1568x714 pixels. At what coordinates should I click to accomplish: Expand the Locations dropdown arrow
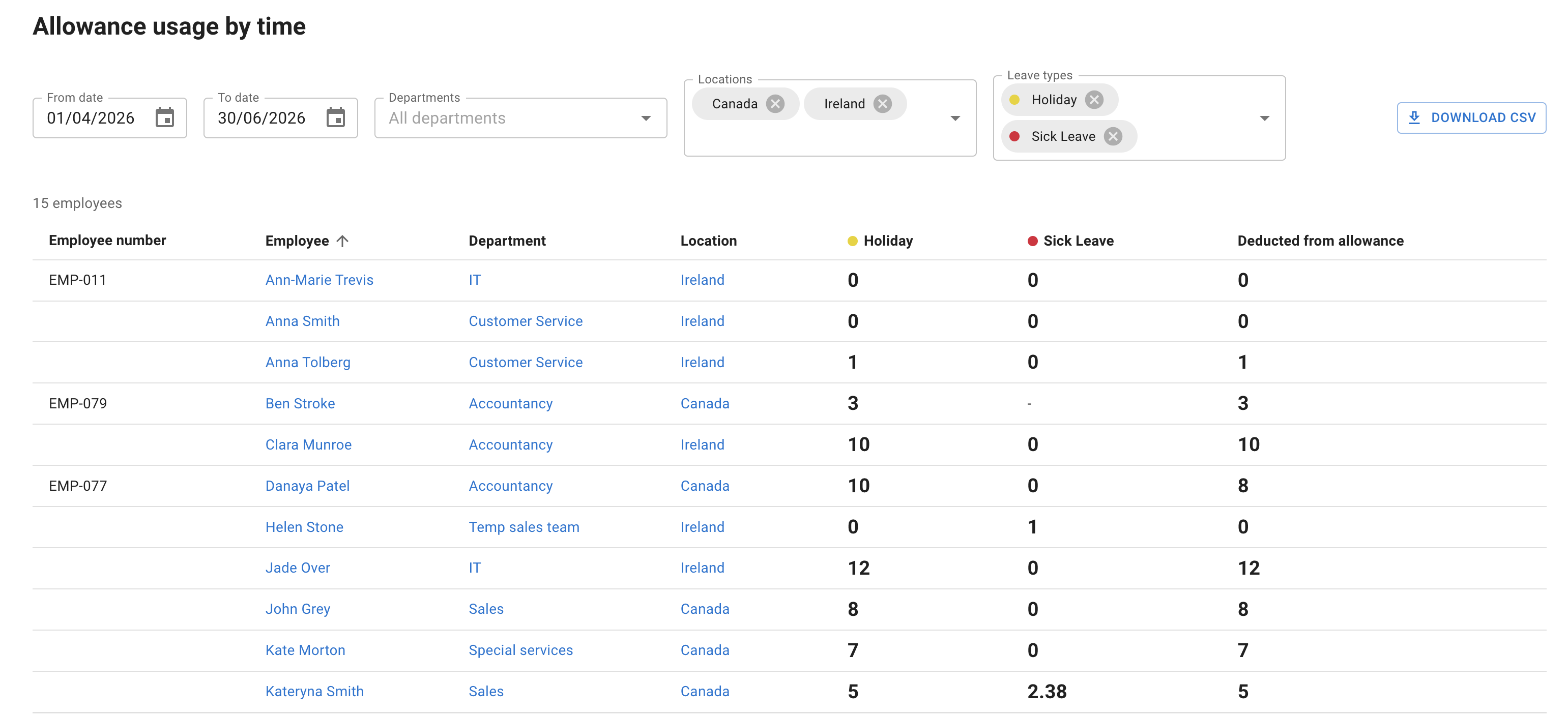point(955,118)
